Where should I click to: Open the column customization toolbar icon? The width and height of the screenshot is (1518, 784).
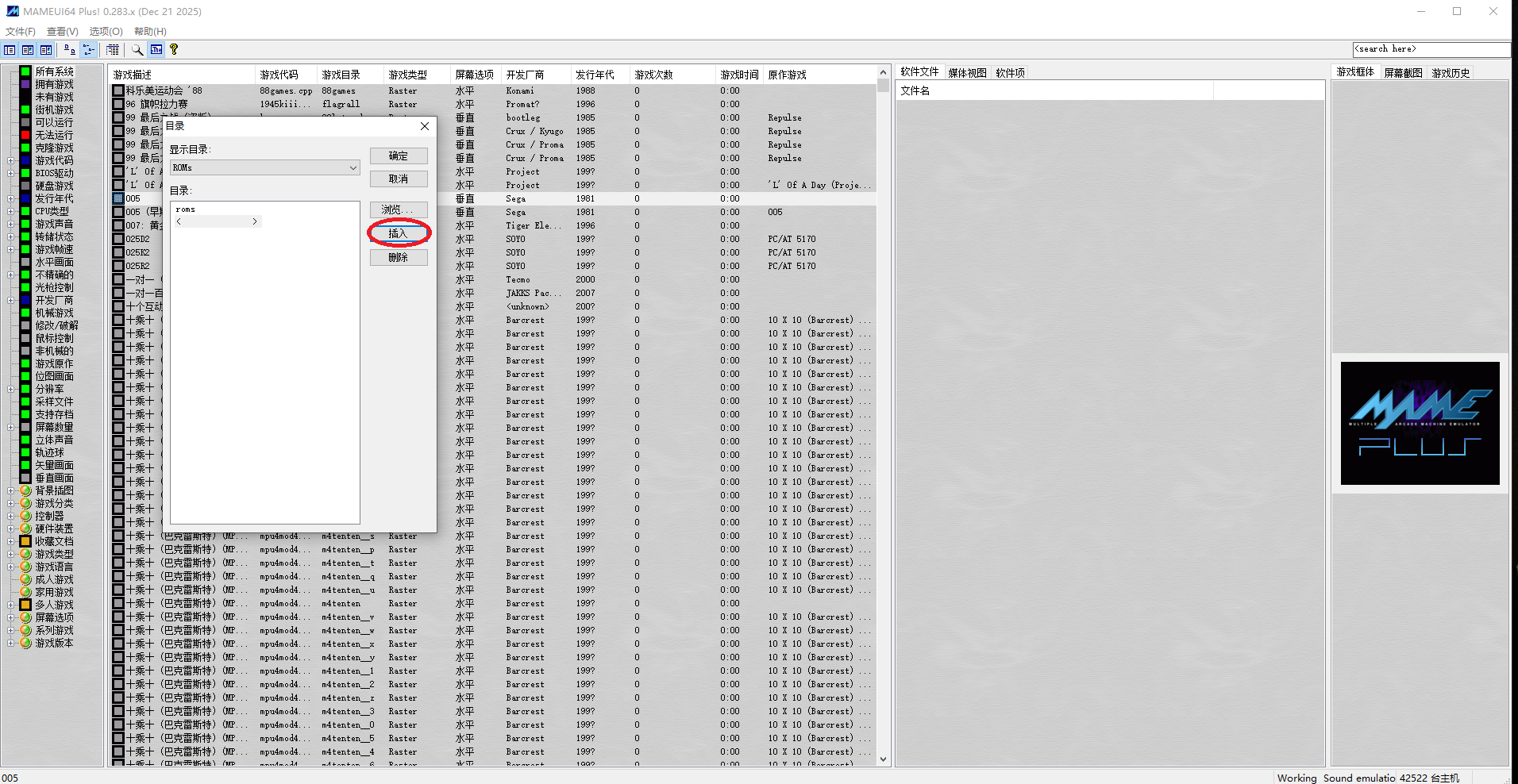click(113, 49)
